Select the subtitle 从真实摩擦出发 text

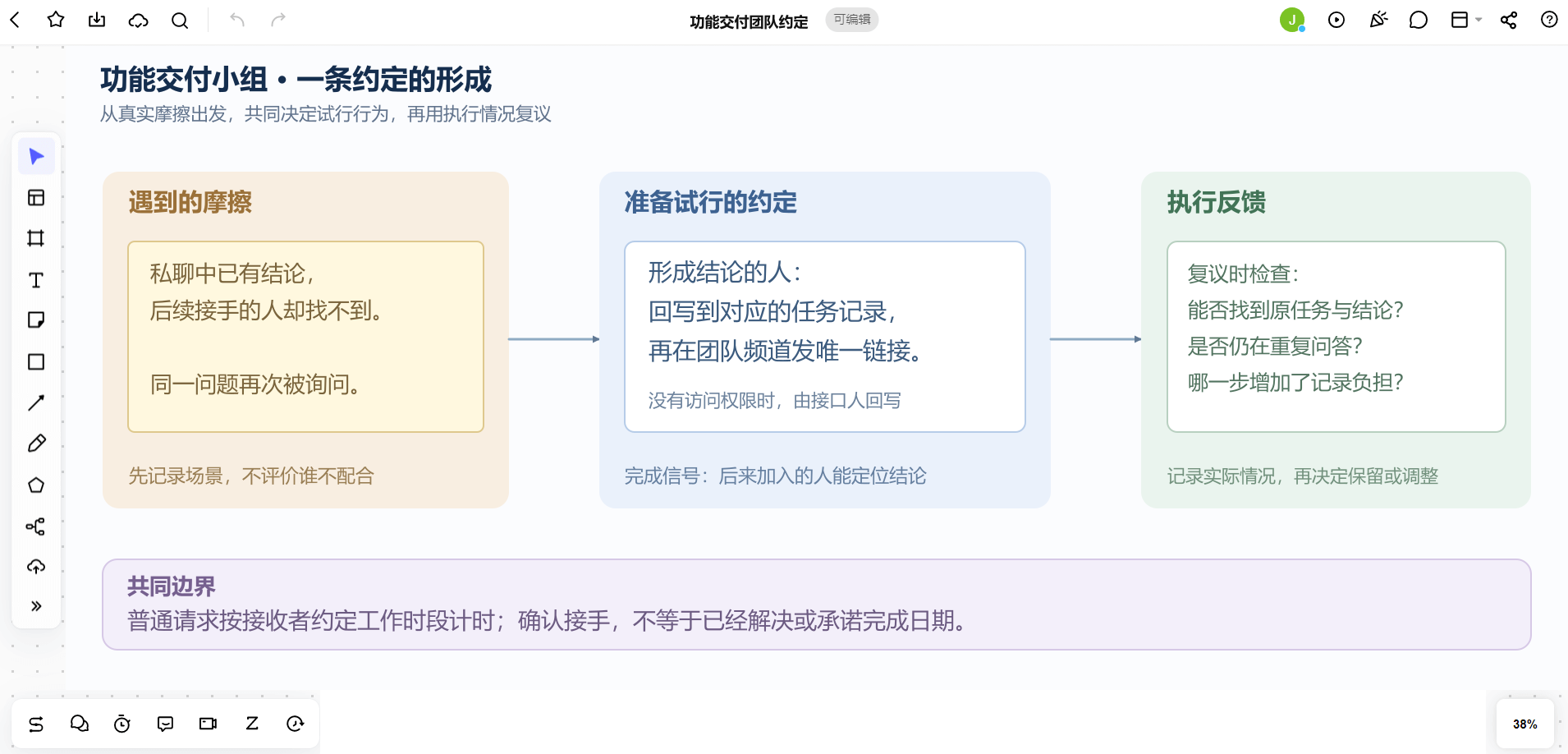coord(325,114)
